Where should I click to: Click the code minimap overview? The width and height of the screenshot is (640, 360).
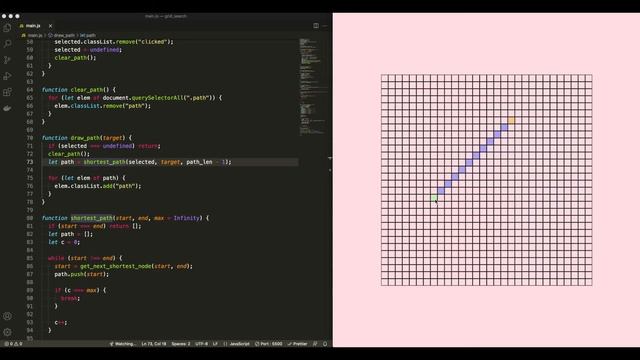tap(312, 87)
